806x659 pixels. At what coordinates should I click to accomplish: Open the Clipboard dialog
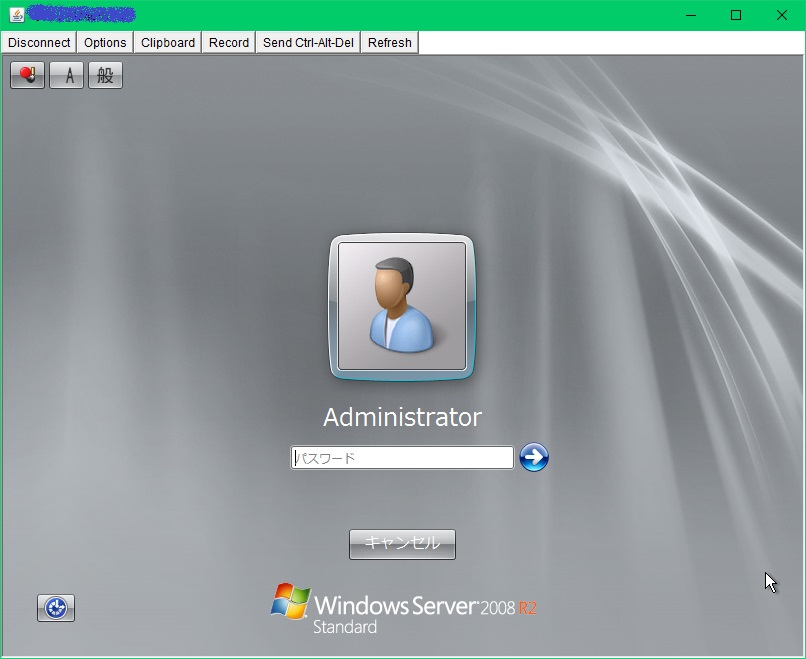168,42
